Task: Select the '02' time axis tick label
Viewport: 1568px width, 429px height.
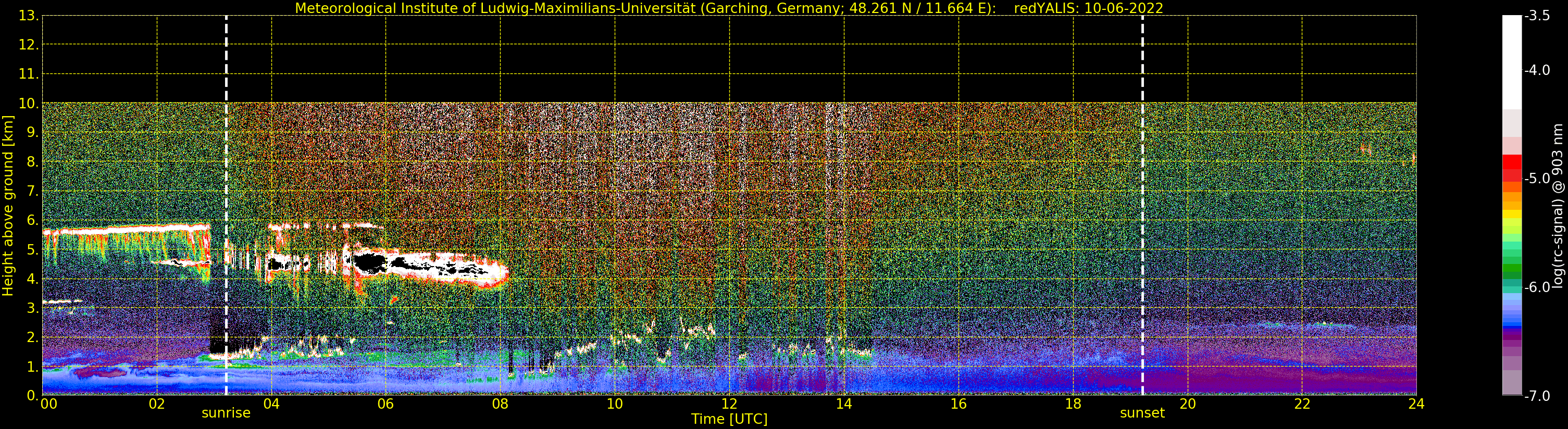Action: click(x=157, y=403)
